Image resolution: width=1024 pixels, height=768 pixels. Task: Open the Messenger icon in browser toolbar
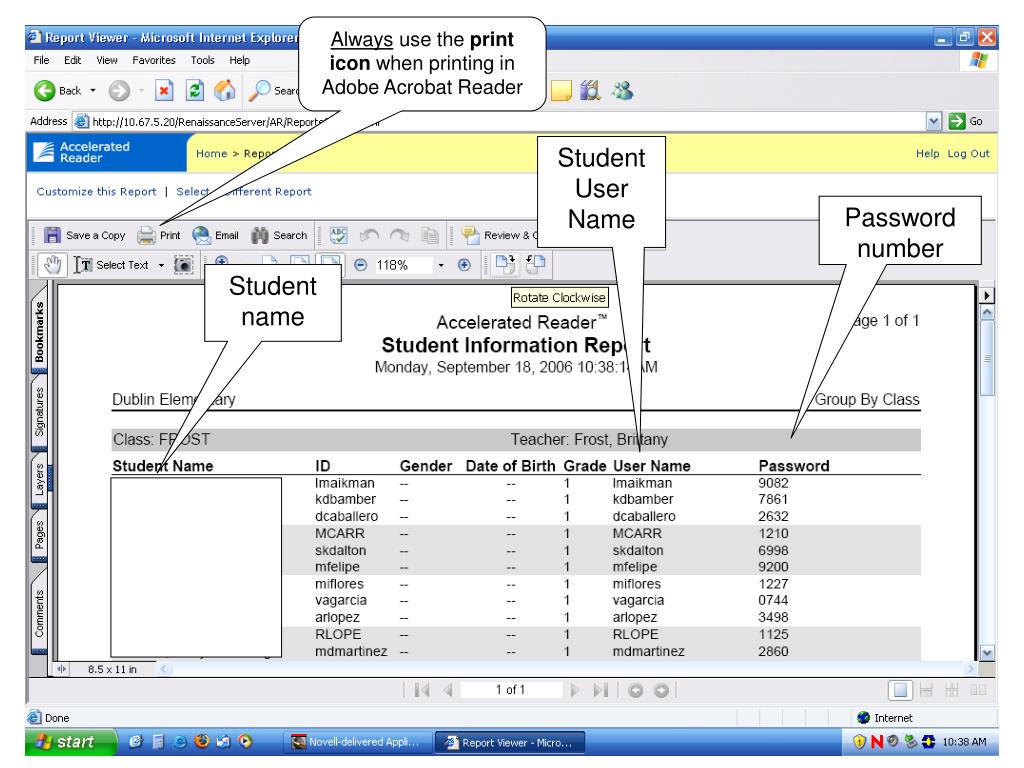(x=622, y=91)
